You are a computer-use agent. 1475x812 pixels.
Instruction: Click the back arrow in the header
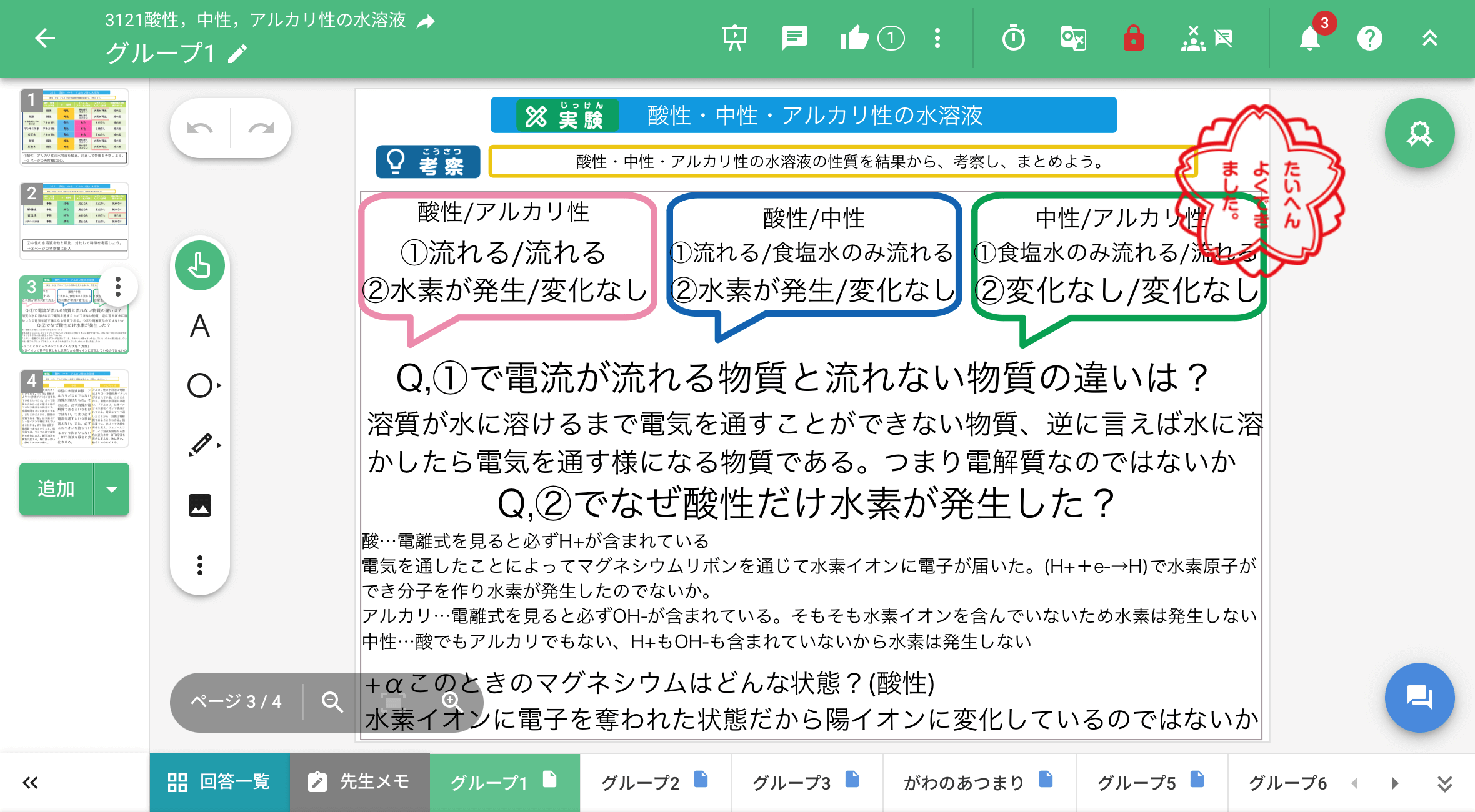45,39
